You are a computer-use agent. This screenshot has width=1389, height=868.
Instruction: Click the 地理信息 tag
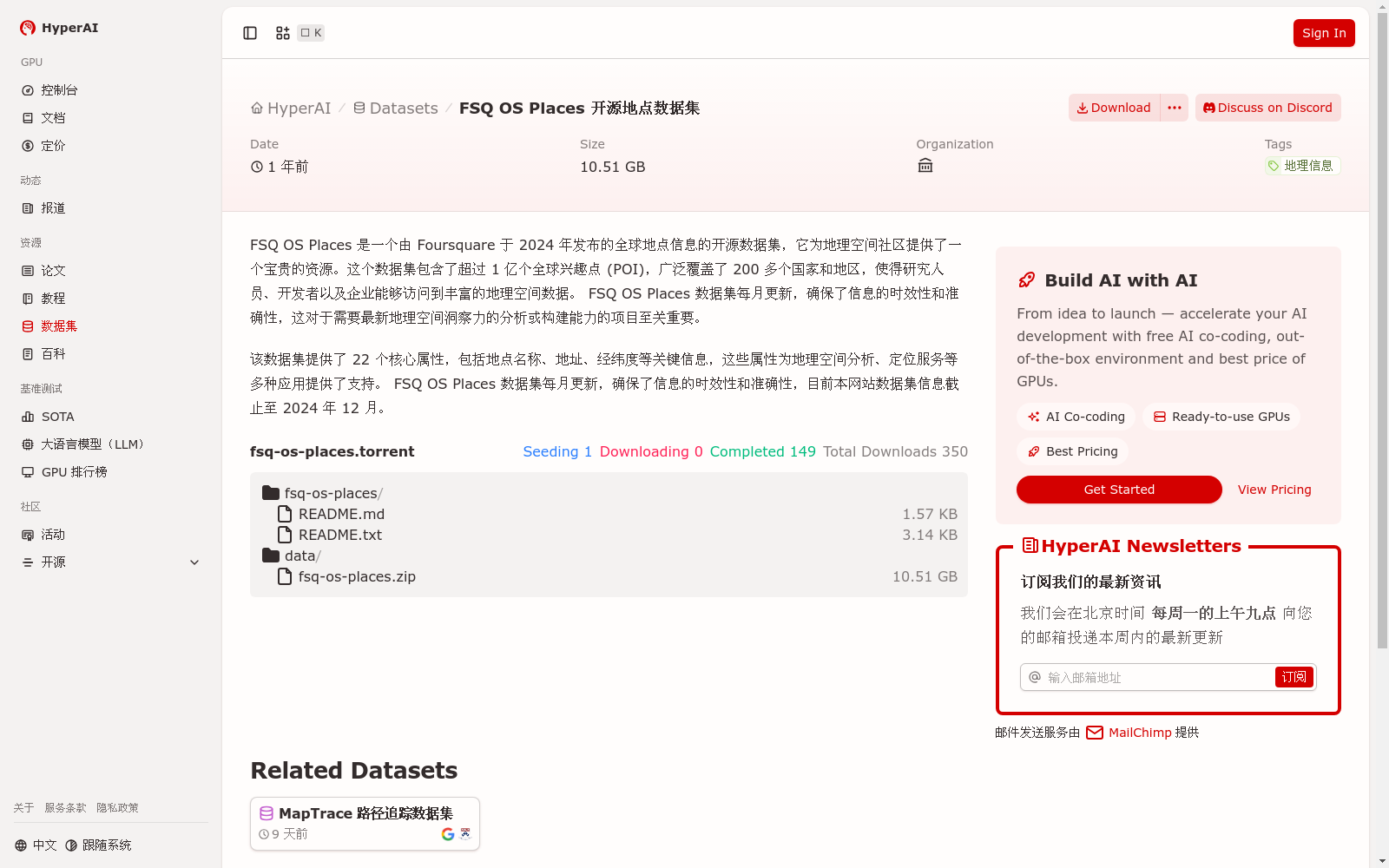point(1302,166)
